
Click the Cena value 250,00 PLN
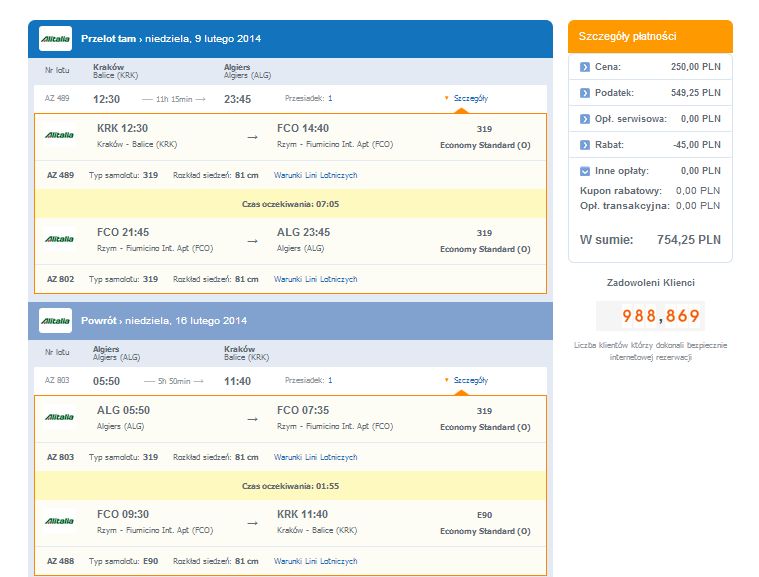tap(696, 67)
